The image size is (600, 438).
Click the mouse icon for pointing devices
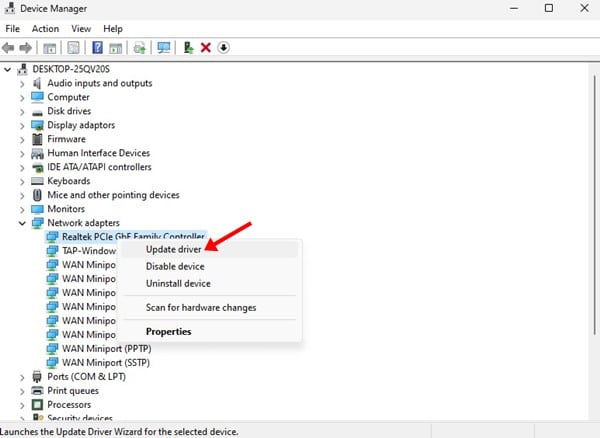pos(37,195)
